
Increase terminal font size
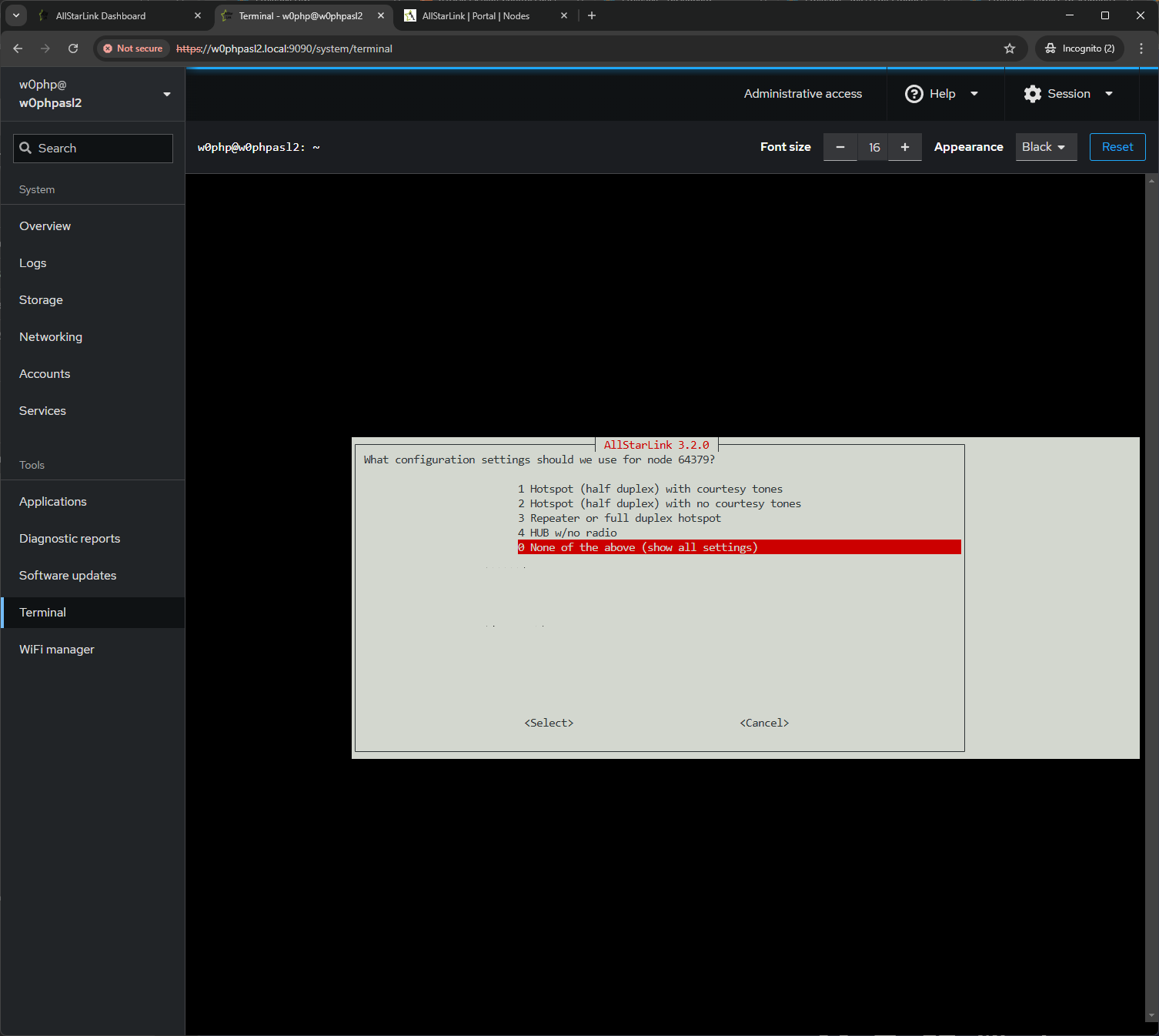(x=905, y=147)
